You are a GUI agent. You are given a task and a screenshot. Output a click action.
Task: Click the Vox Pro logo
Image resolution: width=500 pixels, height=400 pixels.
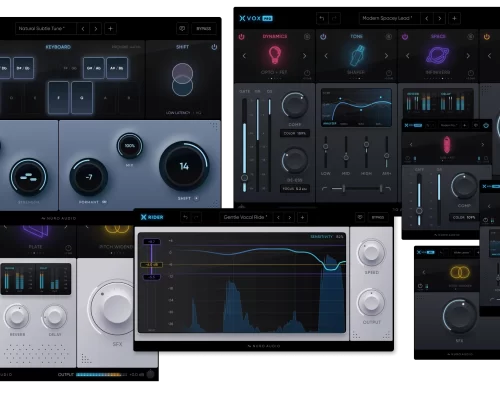tap(256, 18)
